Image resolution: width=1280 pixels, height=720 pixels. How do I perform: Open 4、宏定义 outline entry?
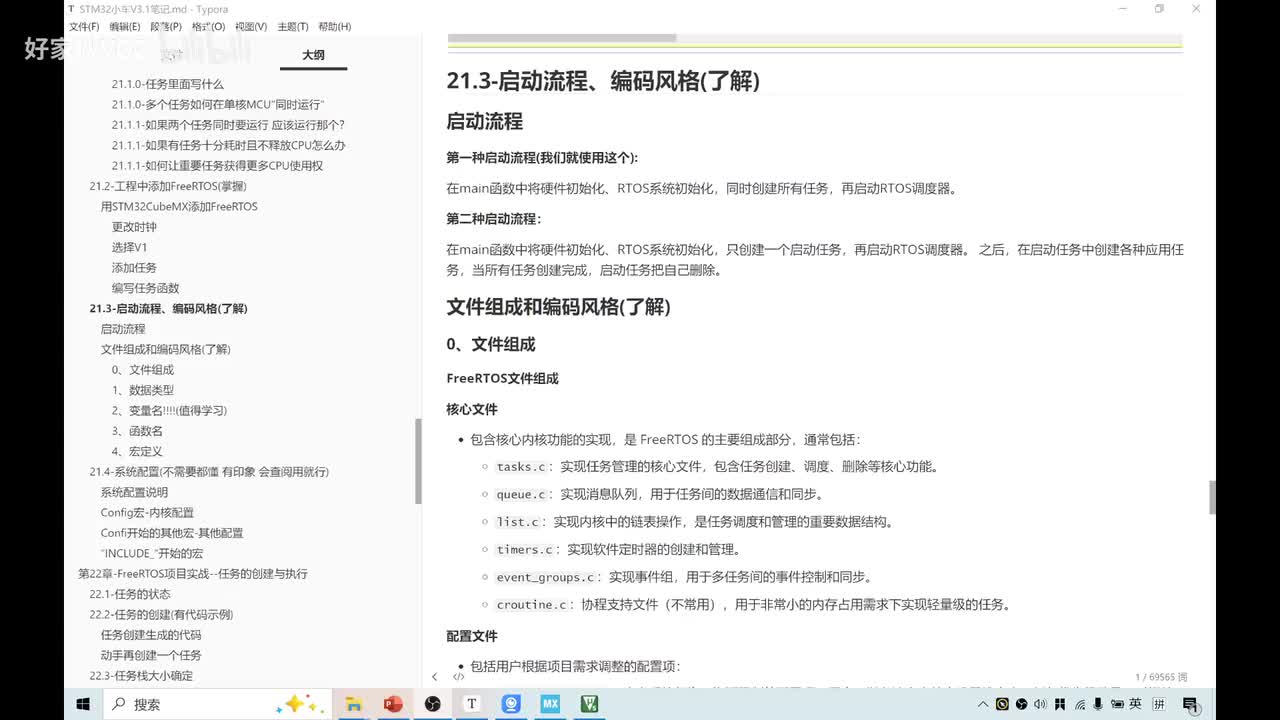[137, 451]
